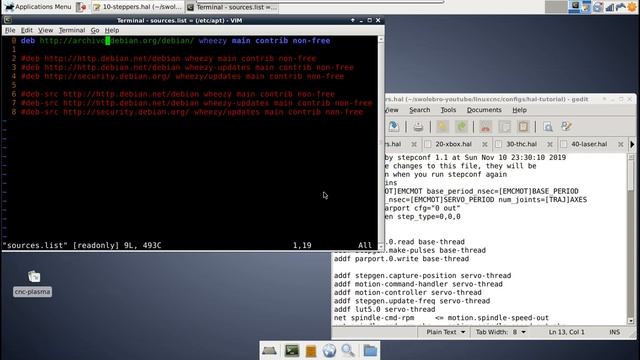
Task: Click the network signal tray icon
Action: tap(610, 7)
